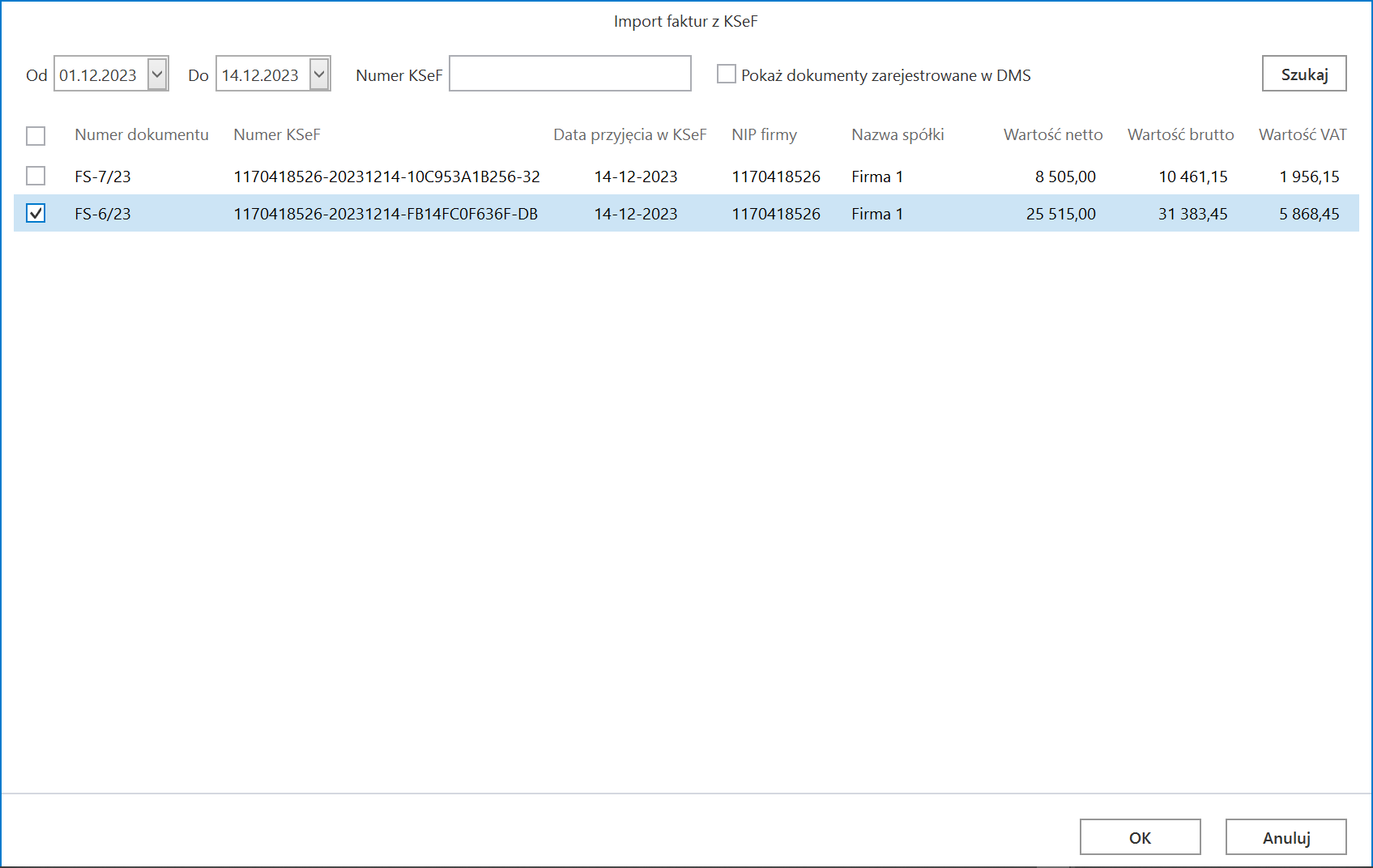Select document number FS-6/23
1373x868 pixels.
click(103, 214)
